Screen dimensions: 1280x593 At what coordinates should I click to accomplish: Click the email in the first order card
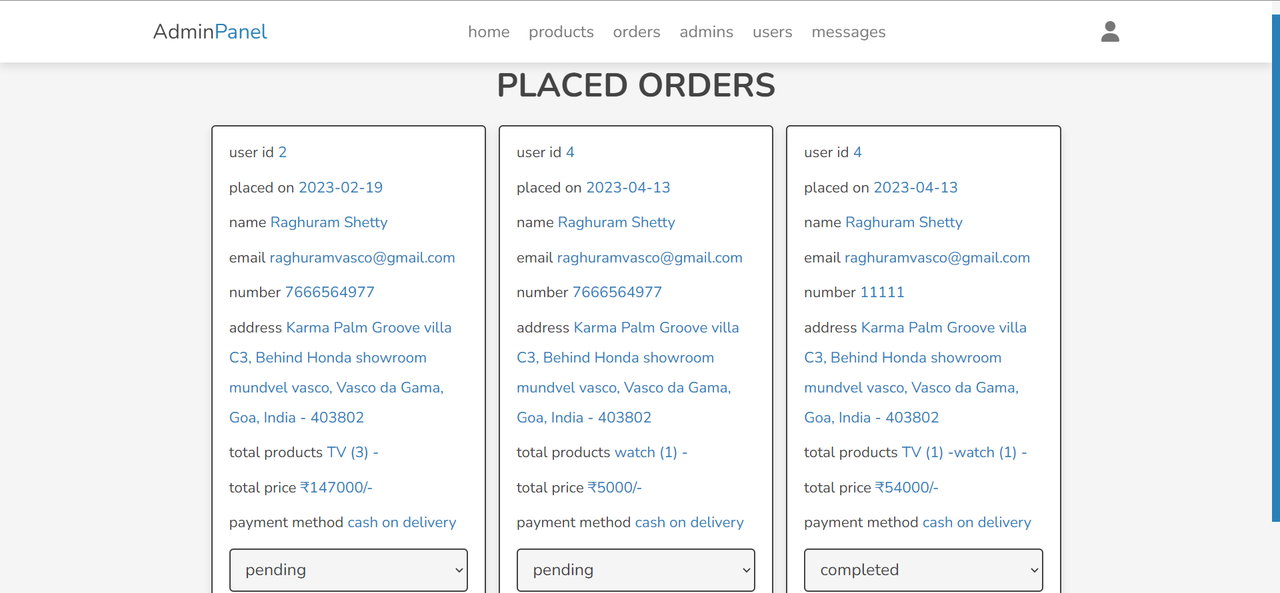pyautogui.click(x=362, y=257)
